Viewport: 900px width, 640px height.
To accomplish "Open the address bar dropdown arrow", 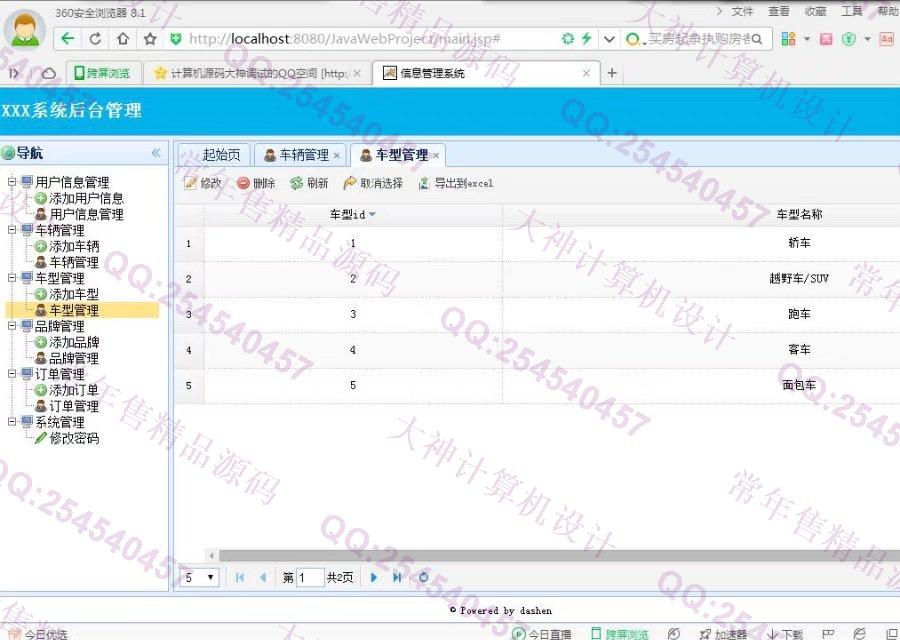I will coord(609,38).
